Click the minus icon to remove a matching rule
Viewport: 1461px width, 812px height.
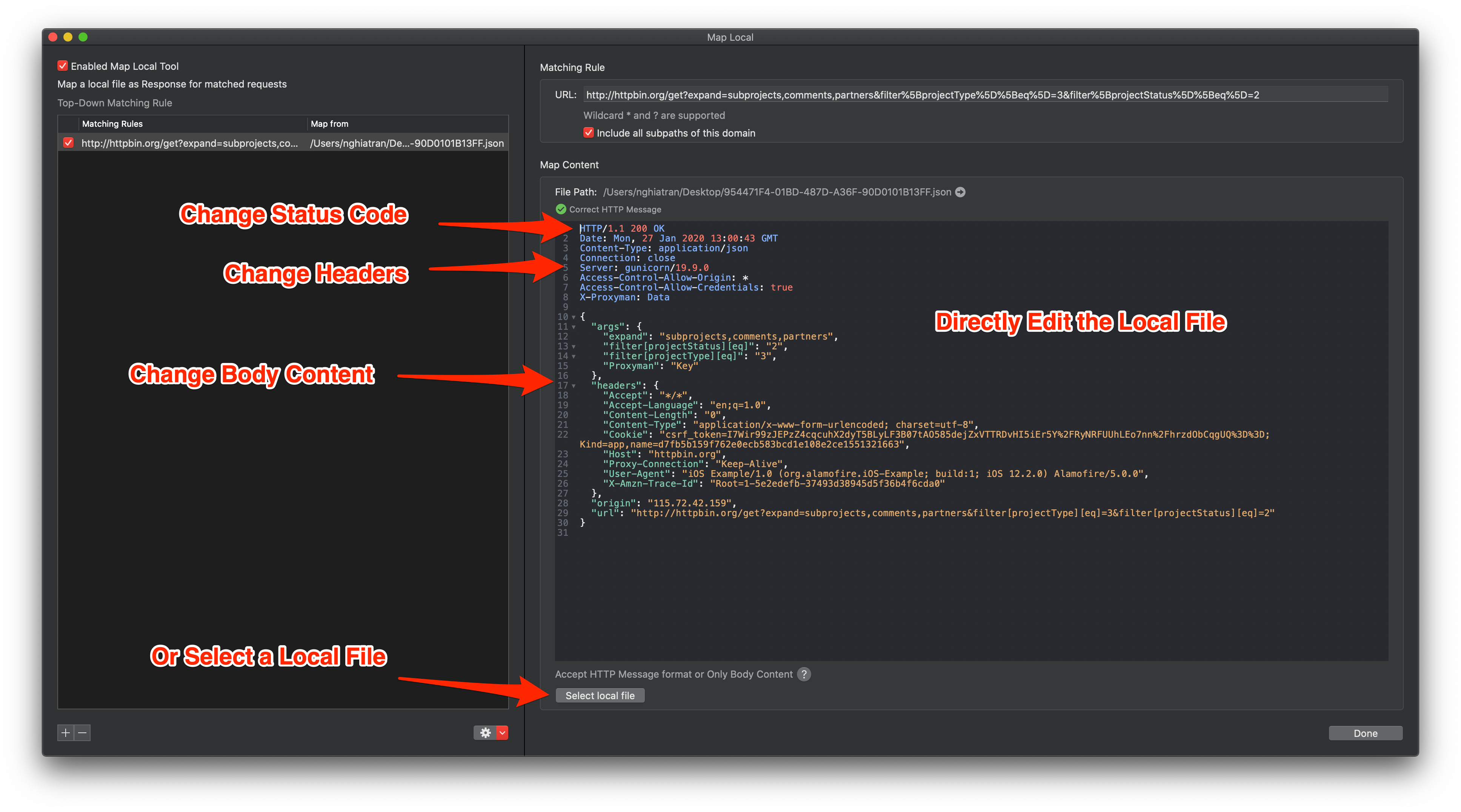coord(83,733)
